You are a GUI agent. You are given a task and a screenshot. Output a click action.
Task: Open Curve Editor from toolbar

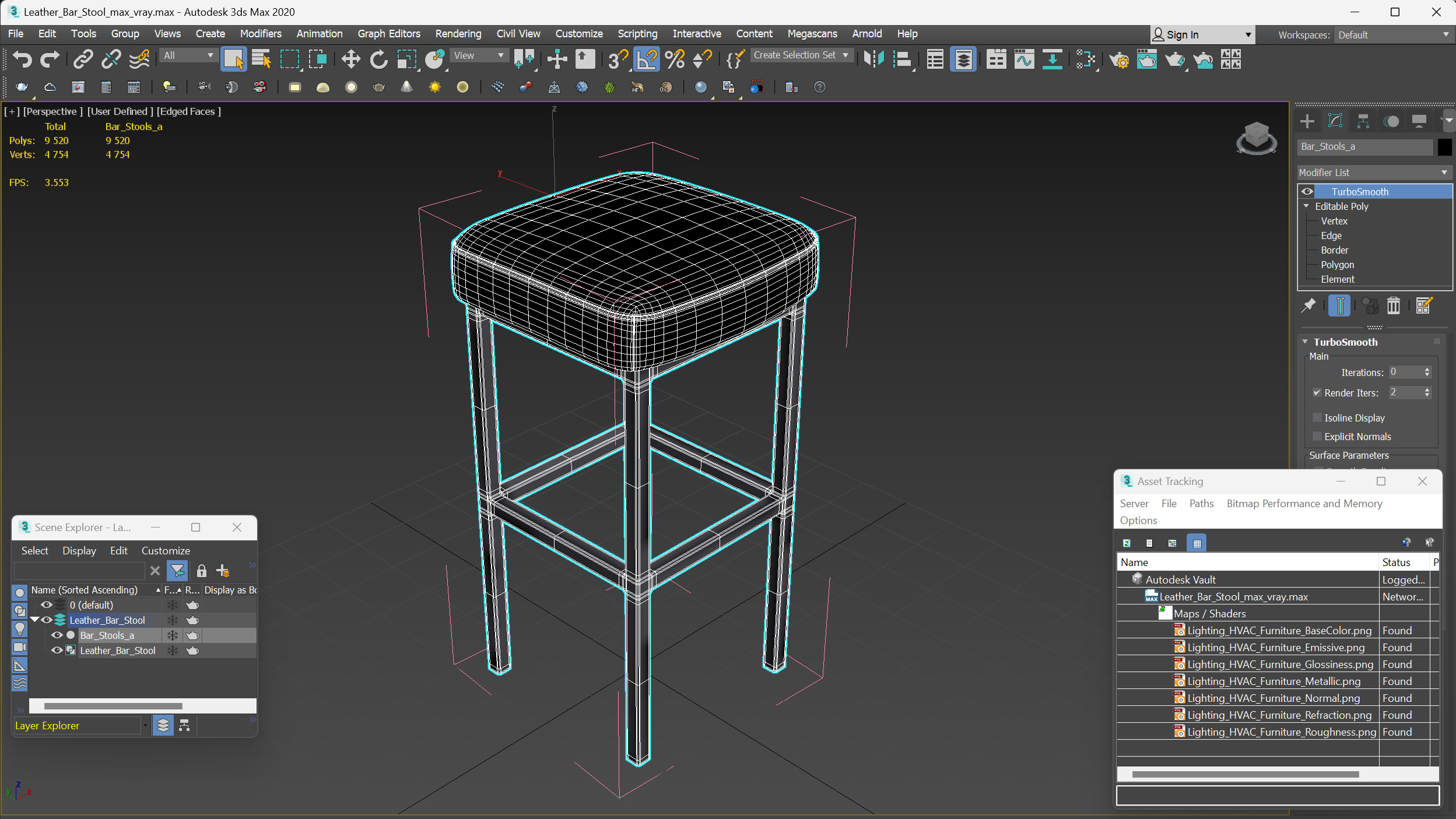(x=1024, y=59)
